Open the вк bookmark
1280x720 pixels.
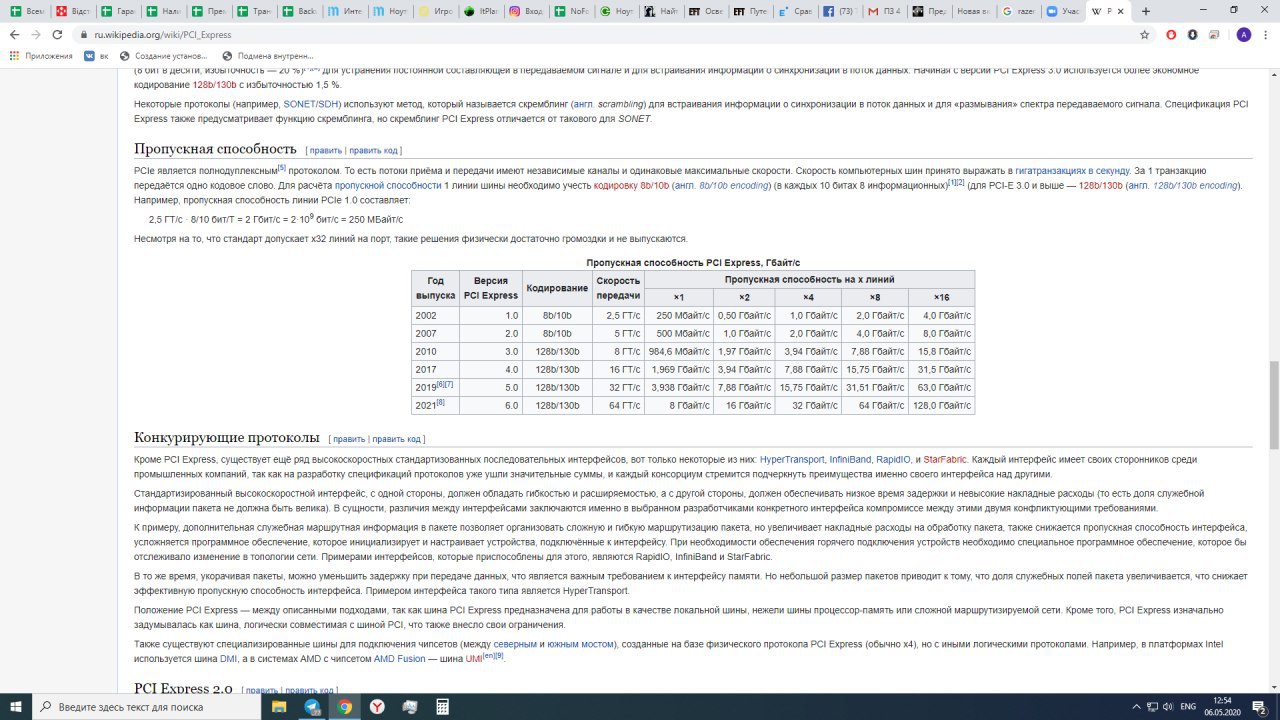point(96,56)
